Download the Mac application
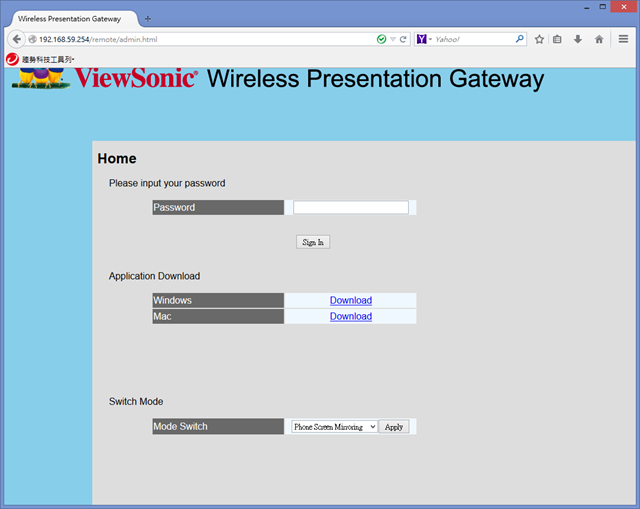Screen dimensions: 640x509 click(x=351, y=316)
